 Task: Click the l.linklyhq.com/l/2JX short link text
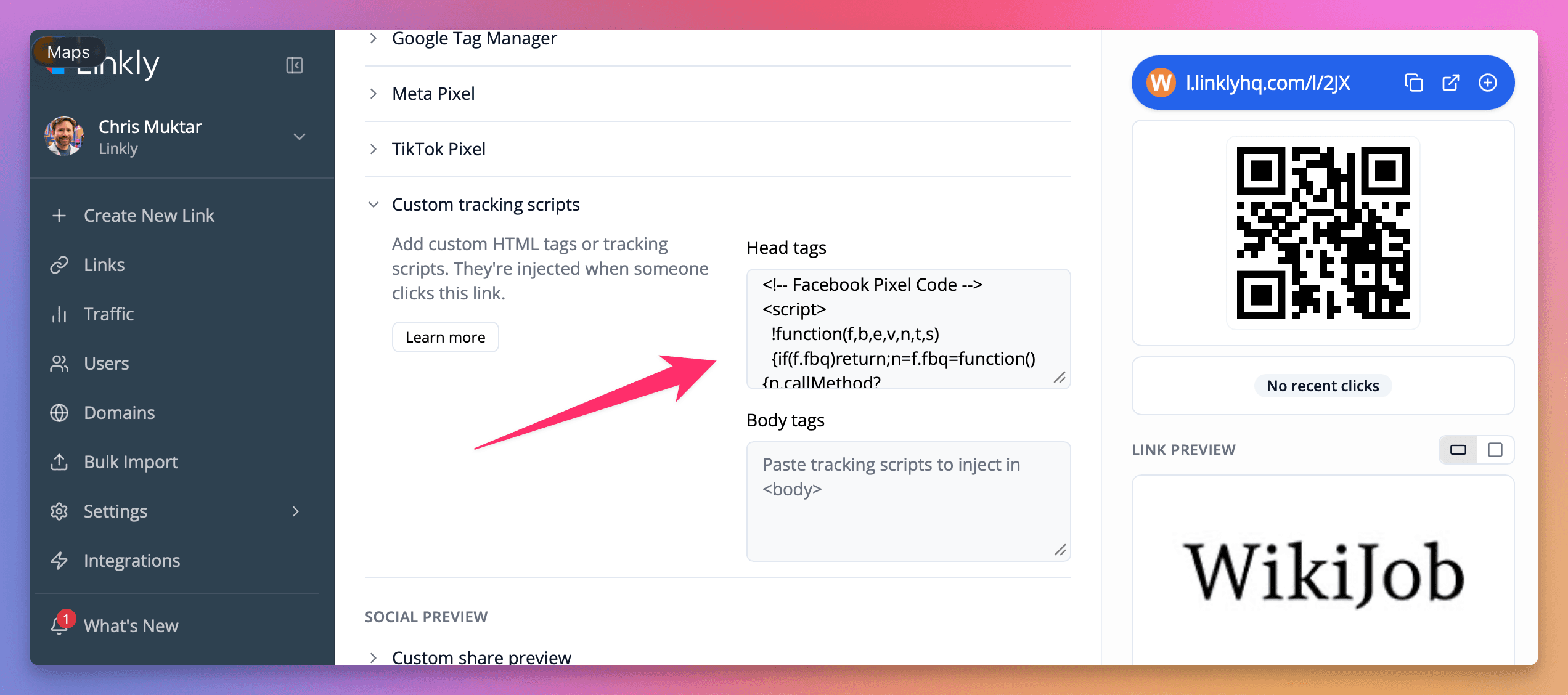pyautogui.click(x=1267, y=83)
